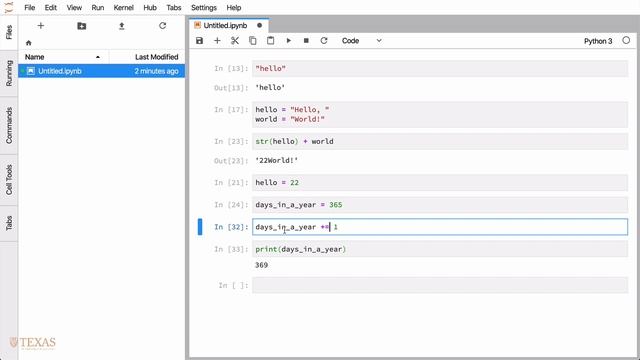The height and width of the screenshot is (360, 640).
Task: Click the hello = 22 cell
Action: pyautogui.click(x=440, y=182)
